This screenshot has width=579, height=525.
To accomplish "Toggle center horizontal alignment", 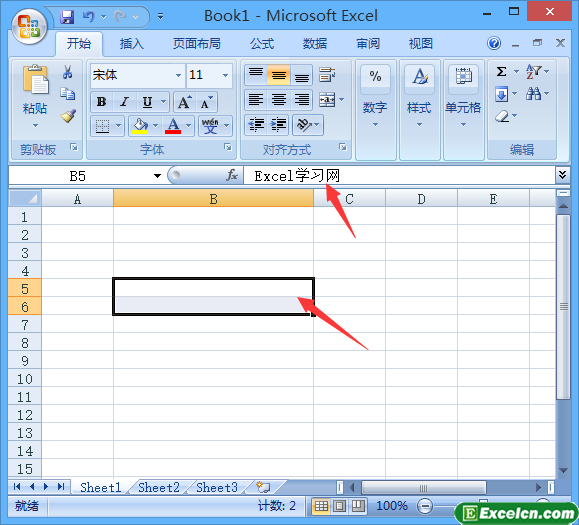I will click(x=279, y=100).
